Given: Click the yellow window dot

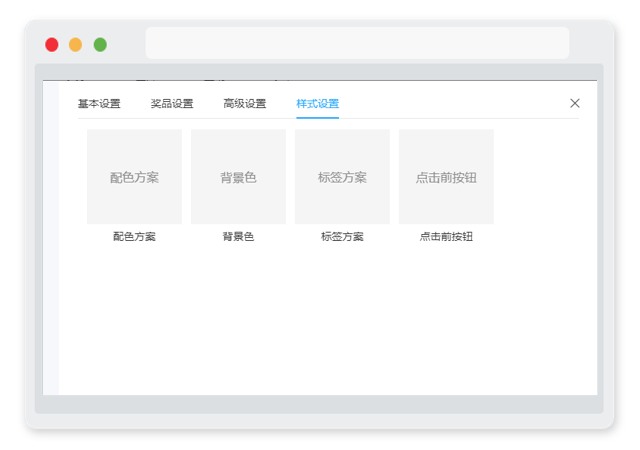Looking at the screenshot, I should (76, 45).
